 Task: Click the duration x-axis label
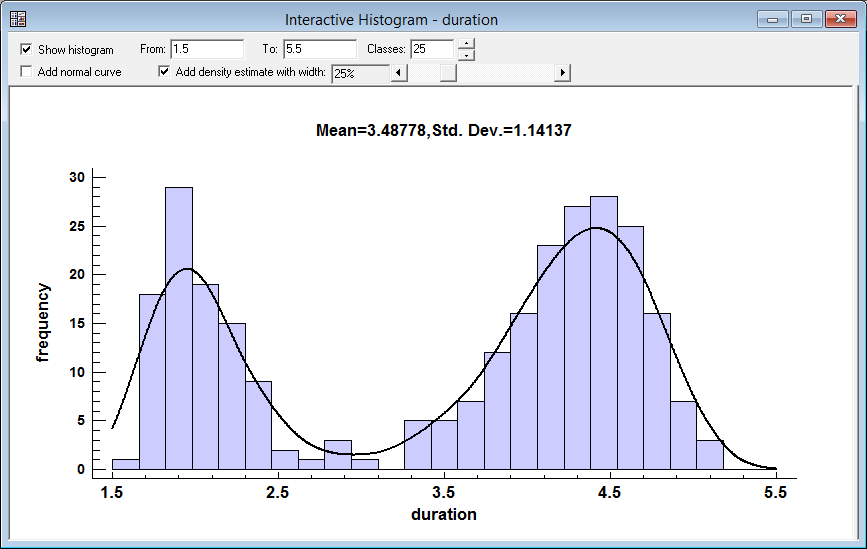point(443,515)
